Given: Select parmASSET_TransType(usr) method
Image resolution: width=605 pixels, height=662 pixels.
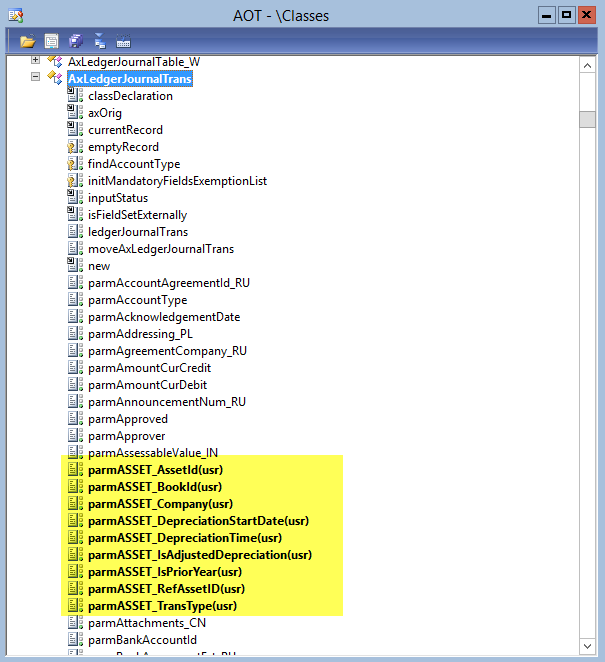Looking at the screenshot, I should pyautogui.click(x=162, y=606).
